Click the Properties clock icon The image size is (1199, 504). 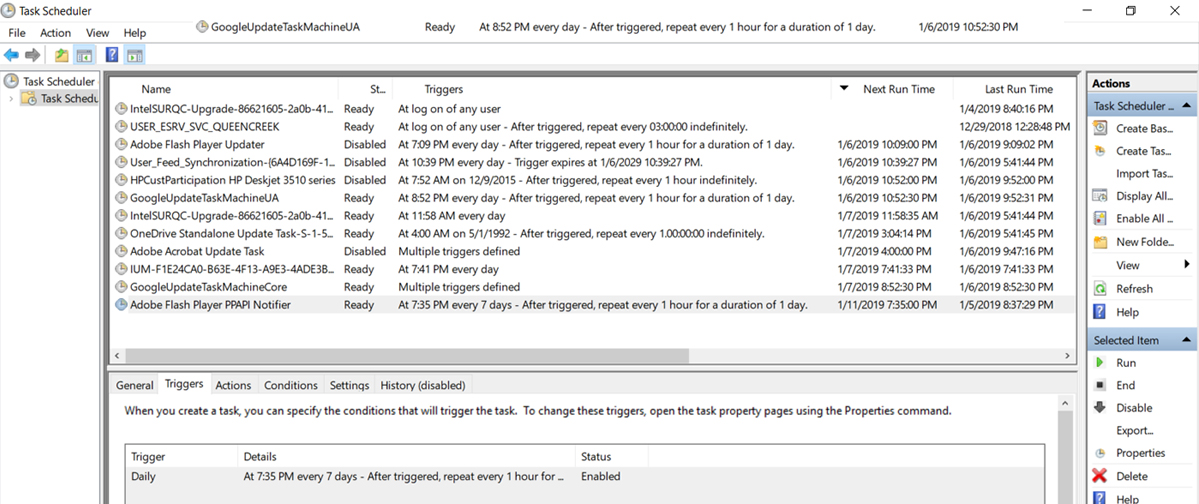(1100, 453)
